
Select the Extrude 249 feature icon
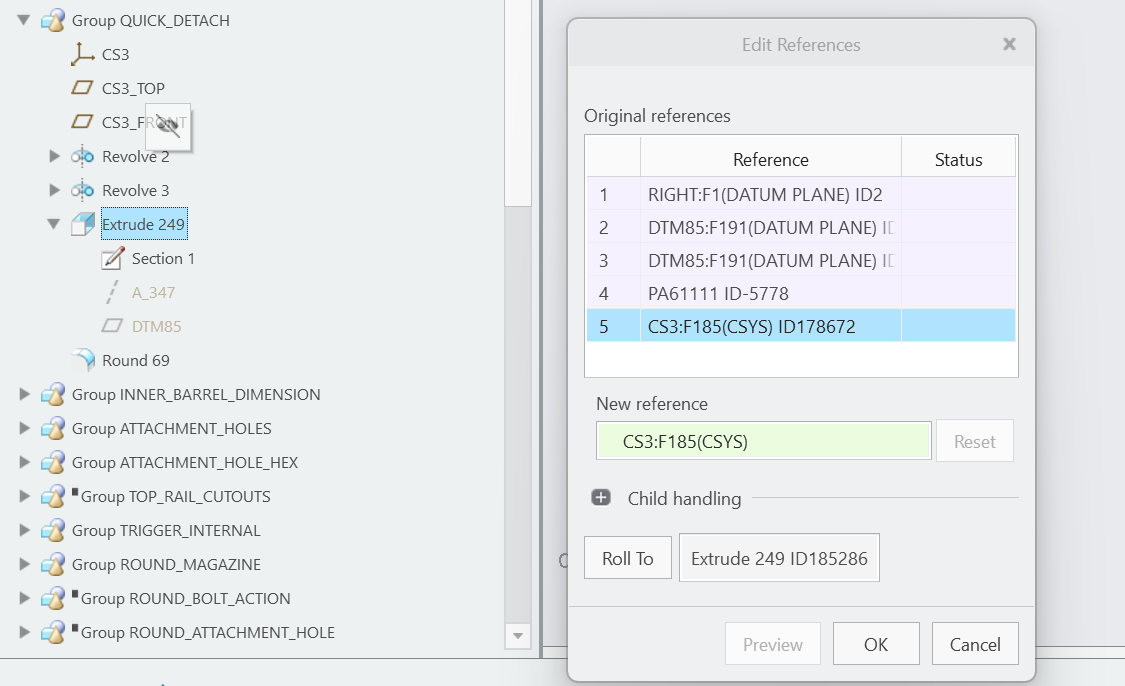tap(81, 224)
